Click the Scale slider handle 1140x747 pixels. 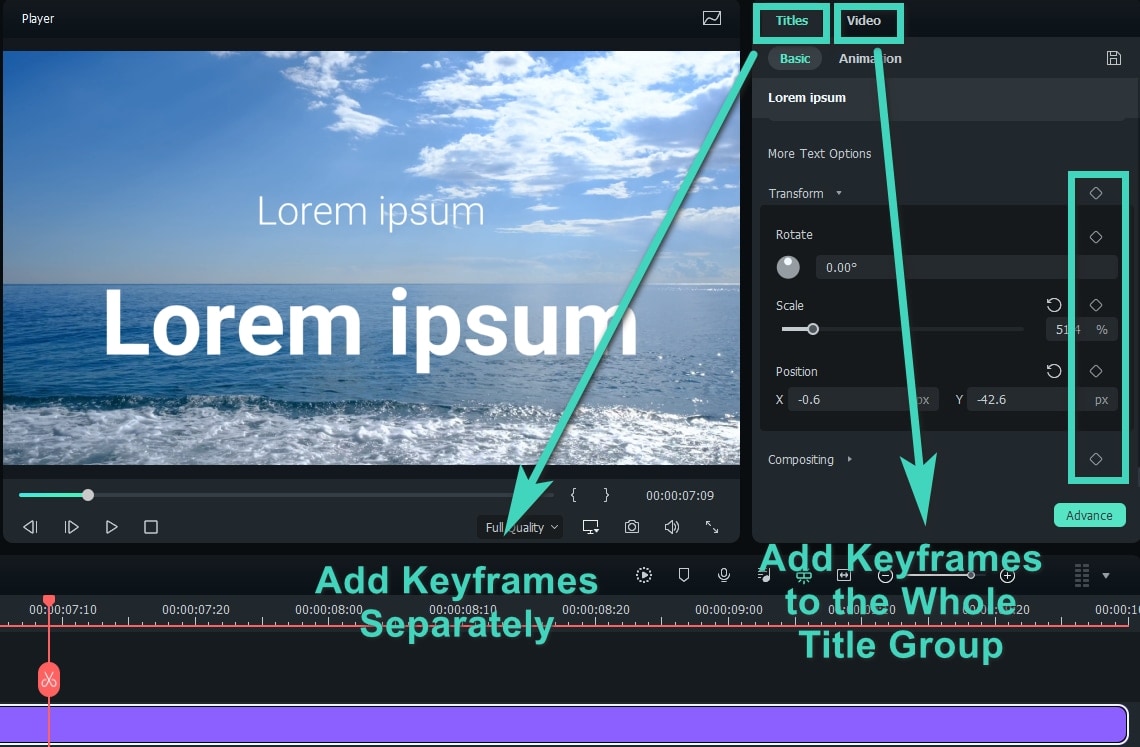coord(813,329)
